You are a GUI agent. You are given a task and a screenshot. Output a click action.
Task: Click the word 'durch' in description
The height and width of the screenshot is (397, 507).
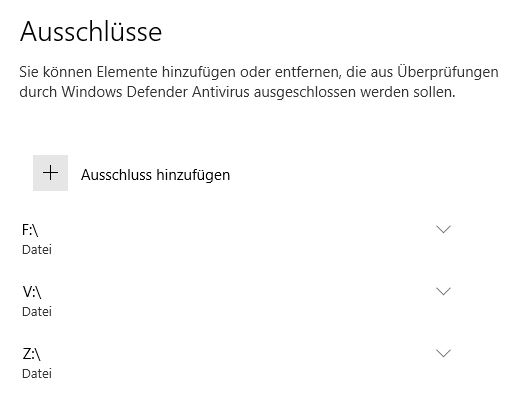38,92
